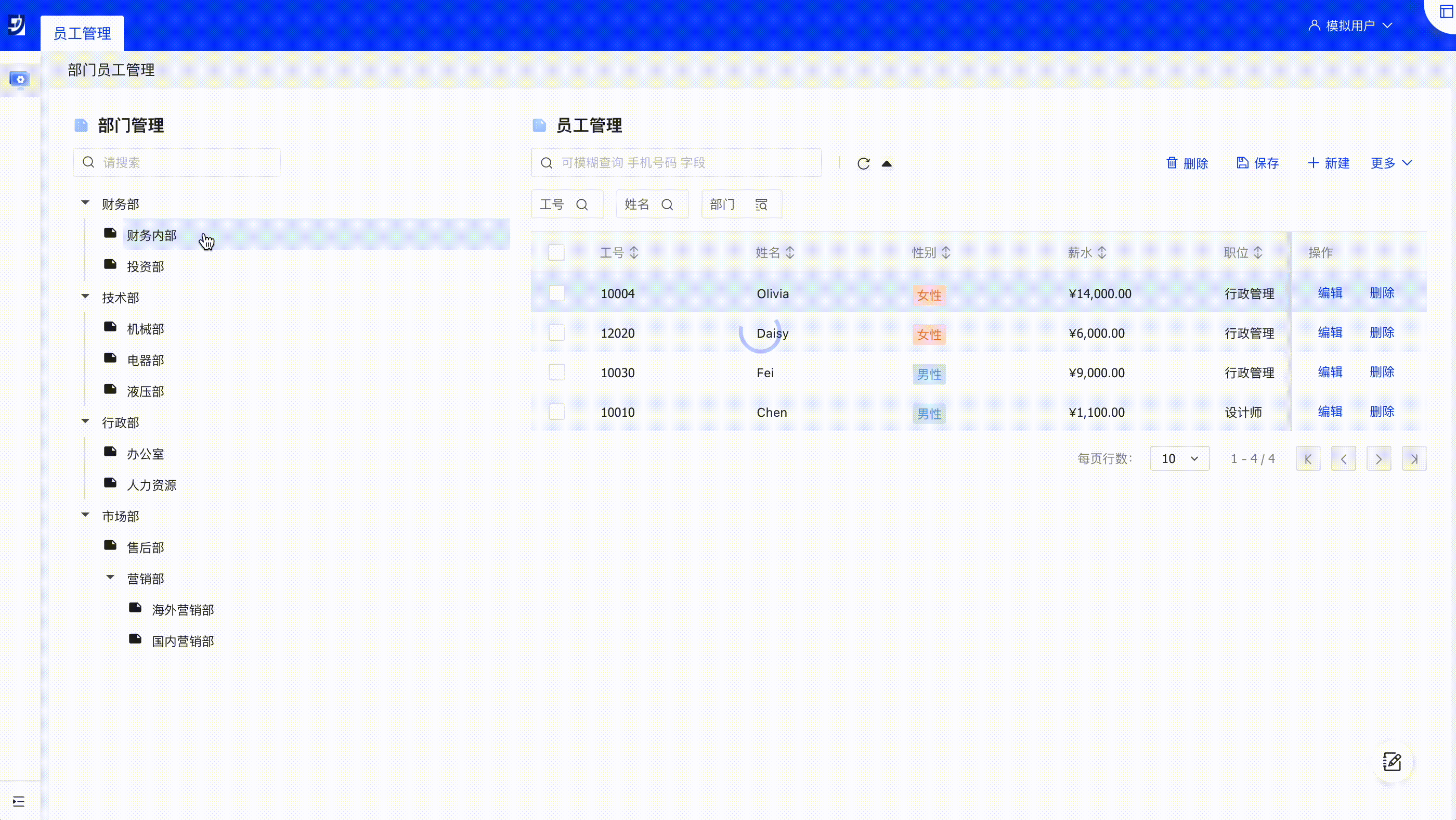This screenshot has height=820, width=1456.
Task: Switch to the 员工管理 tab
Action: [82, 33]
